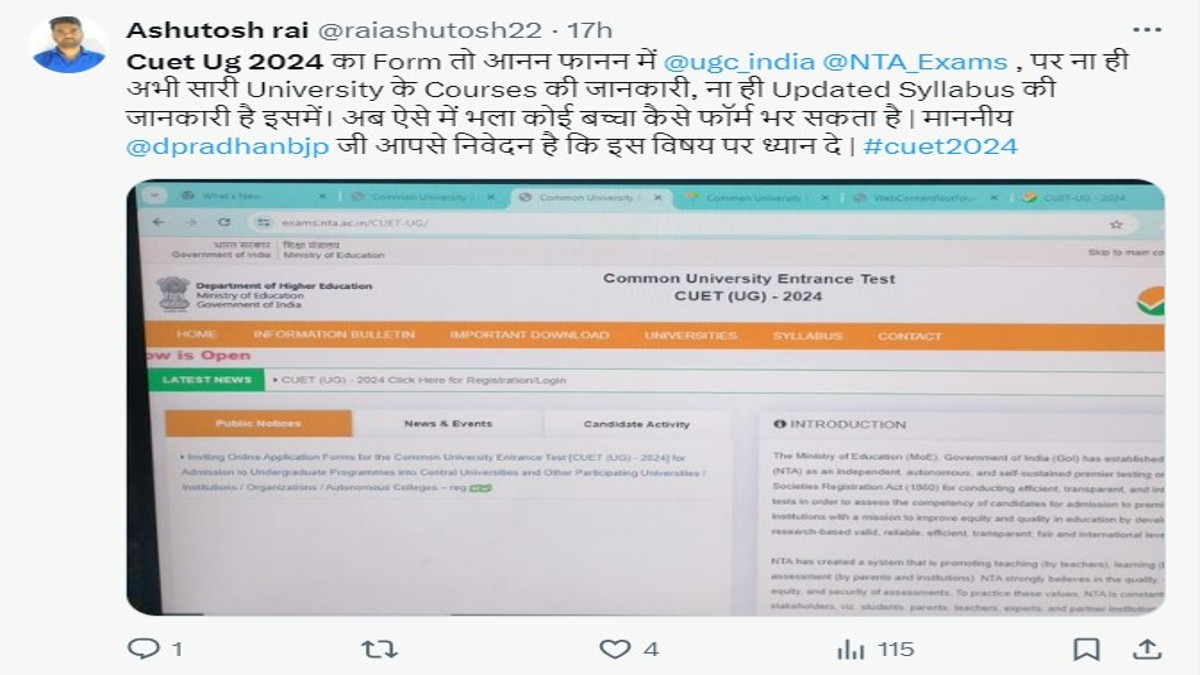
Task: Bookmark page with star icon in address bar
Action: tap(1116, 224)
